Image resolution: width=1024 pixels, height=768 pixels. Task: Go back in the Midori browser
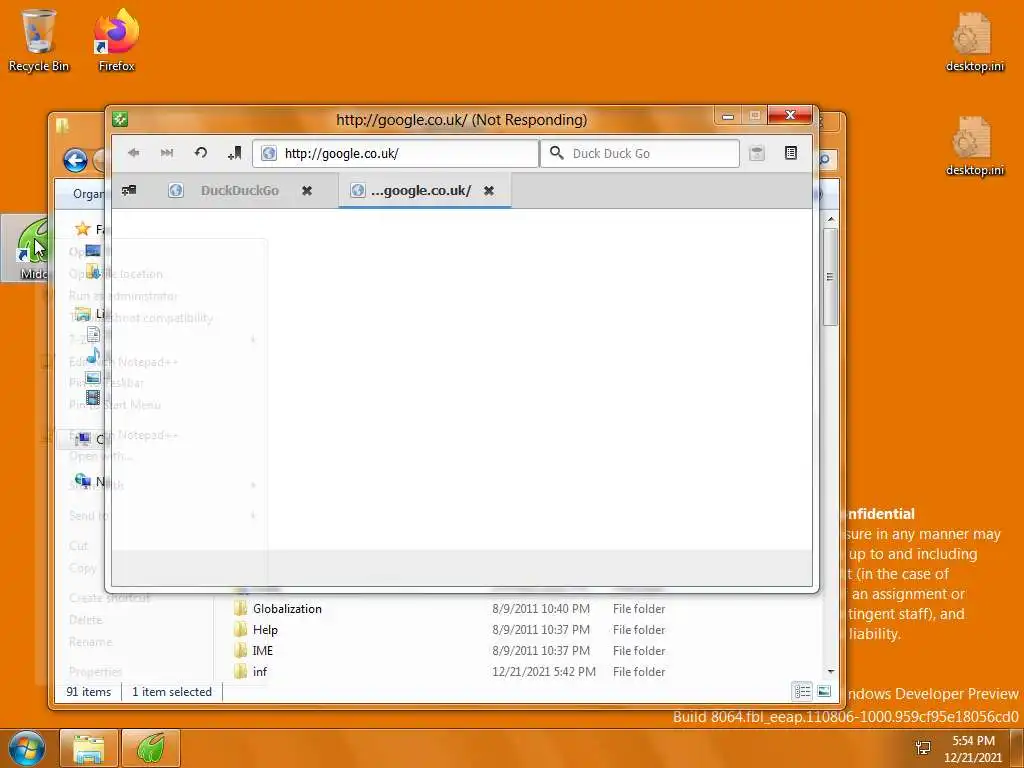pos(133,153)
